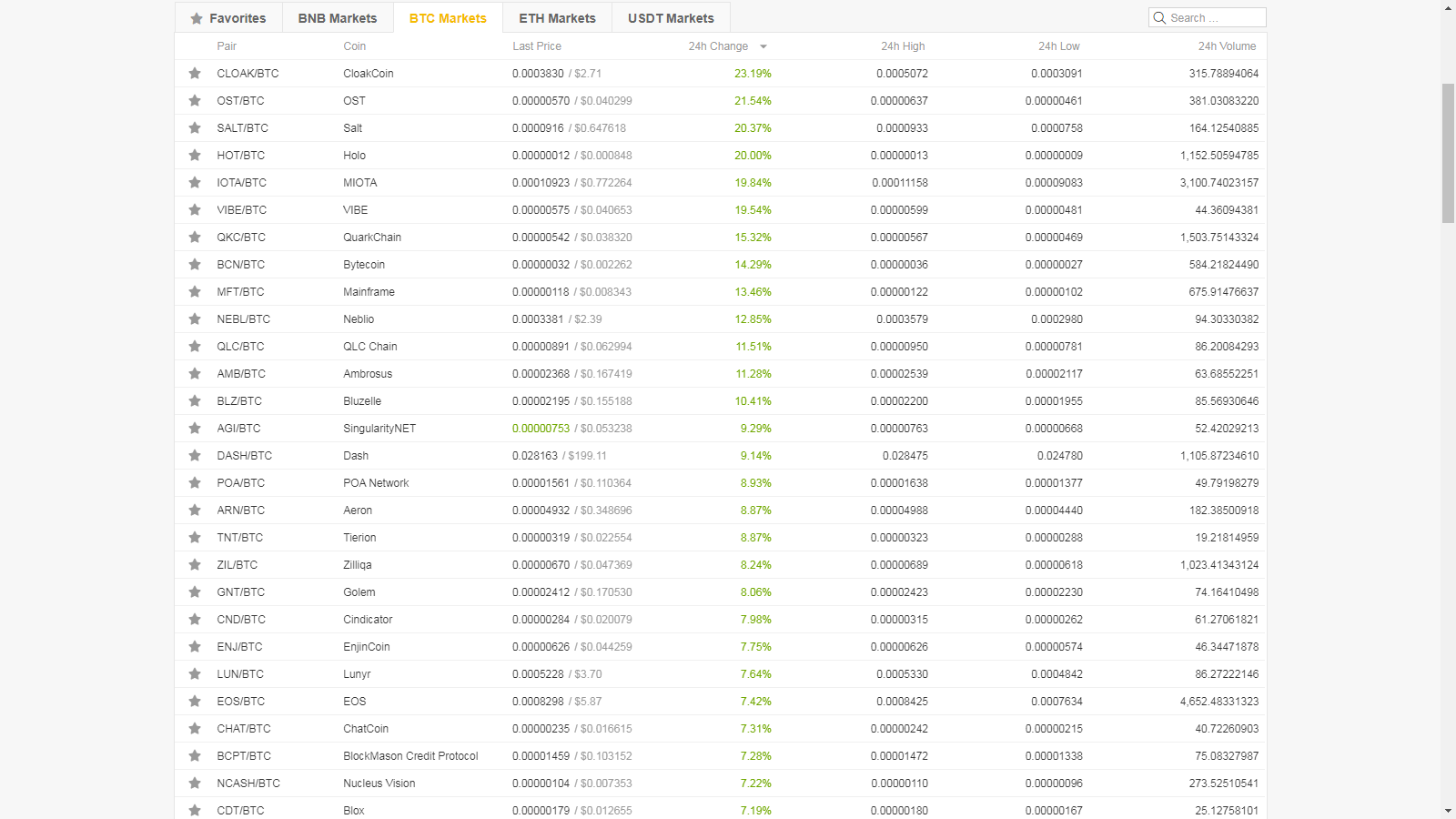The width and height of the screenshot is (1456, 819).
Task: Star the OST/BTC pair
Action: (195, 101)
